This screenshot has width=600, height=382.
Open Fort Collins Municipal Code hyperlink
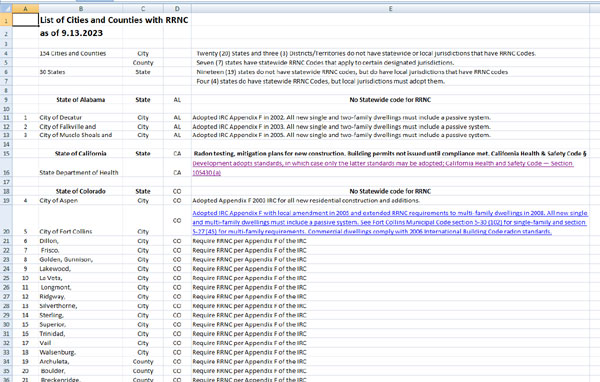[x=390, y=222]
